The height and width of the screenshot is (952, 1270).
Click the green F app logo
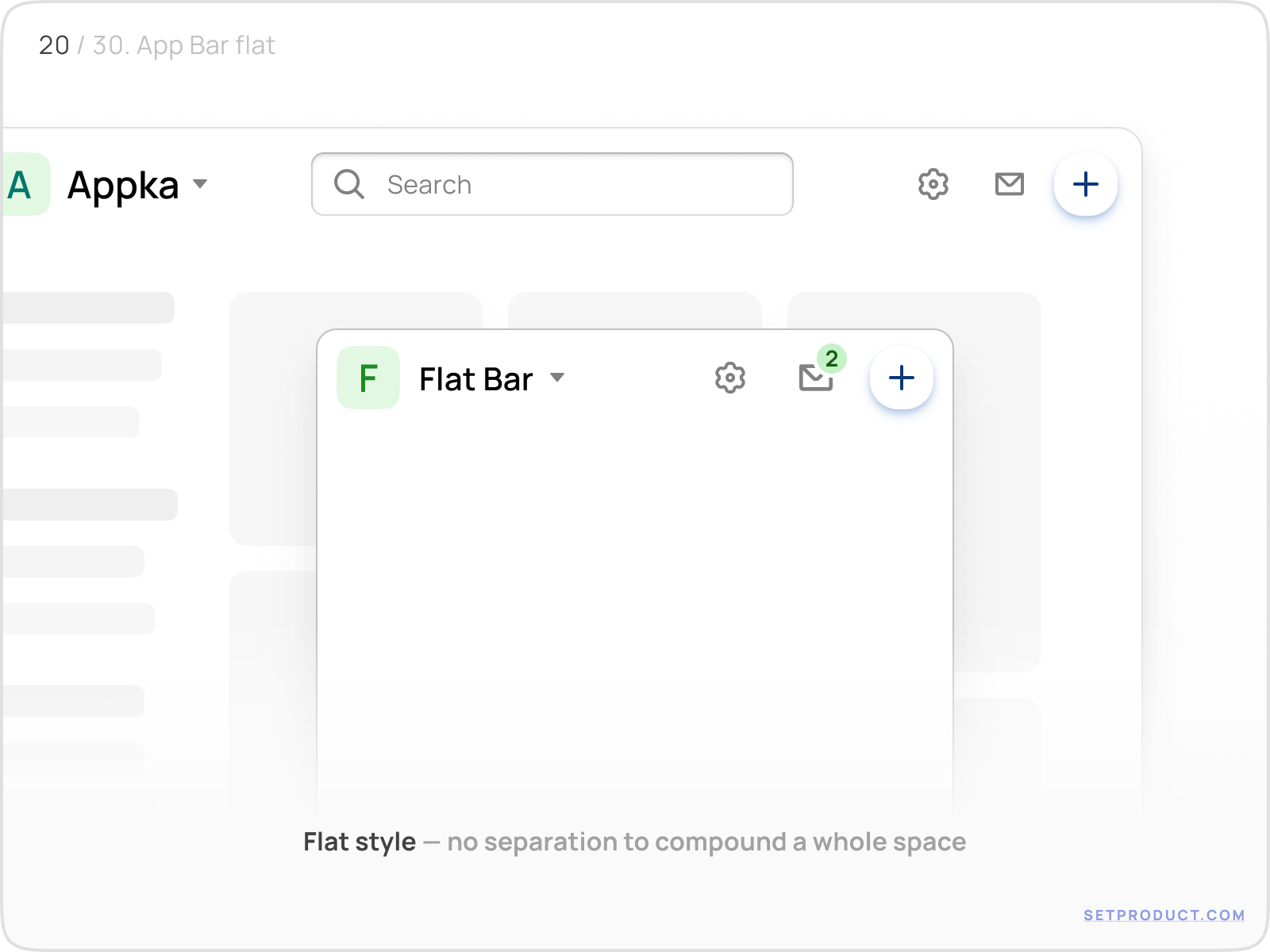pyautogui.click(x=368, y=378)
